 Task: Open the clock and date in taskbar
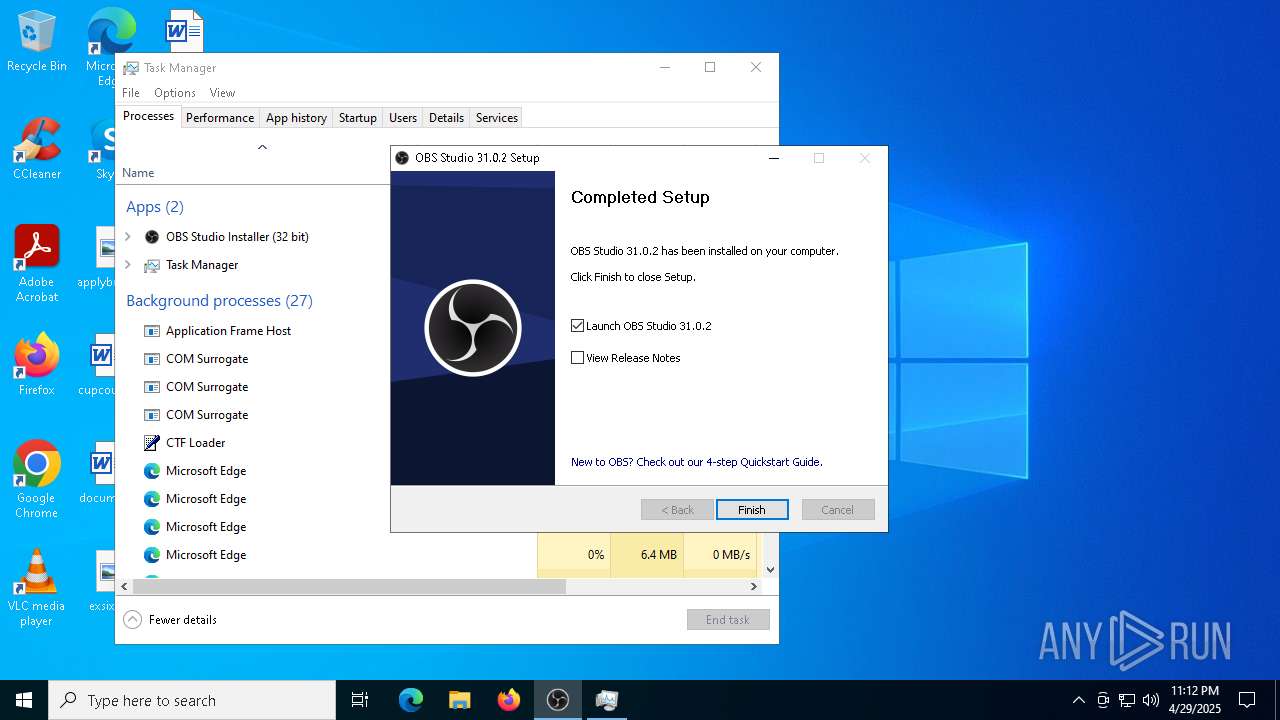pyautogui.click(x=1195, y=700)
